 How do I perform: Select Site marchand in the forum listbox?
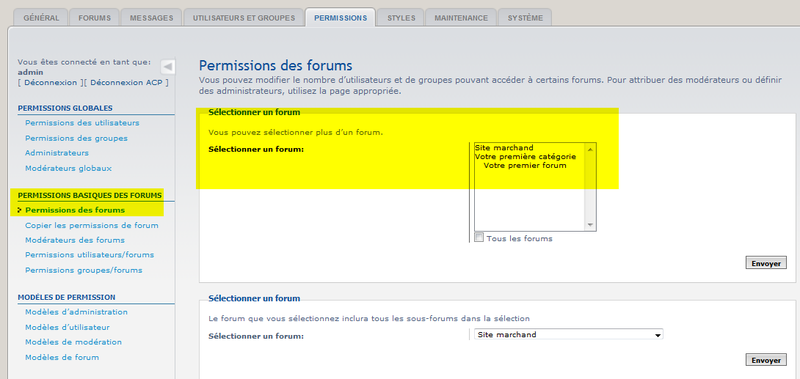[504, 148]
